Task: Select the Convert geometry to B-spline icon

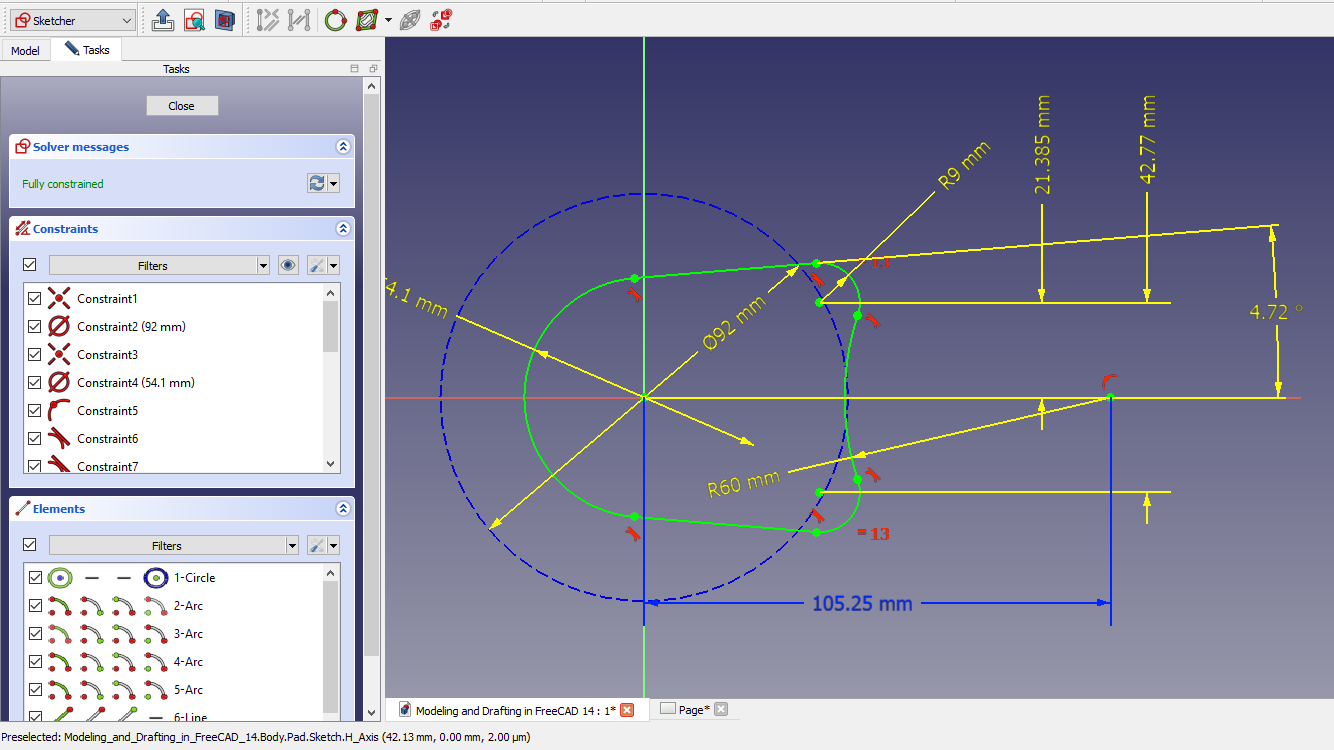Action: (x=336, y=19)
